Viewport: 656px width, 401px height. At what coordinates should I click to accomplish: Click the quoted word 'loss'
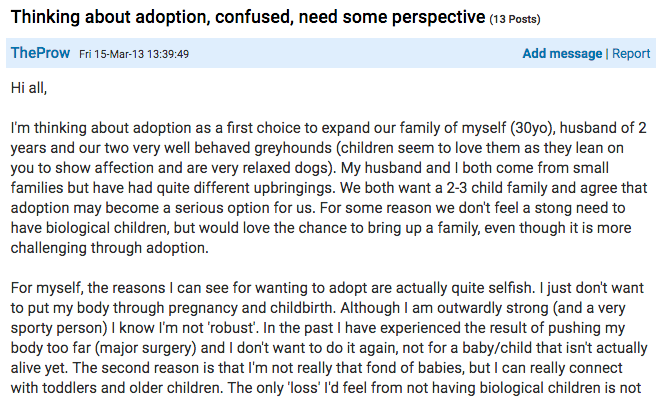pos(304,388)
